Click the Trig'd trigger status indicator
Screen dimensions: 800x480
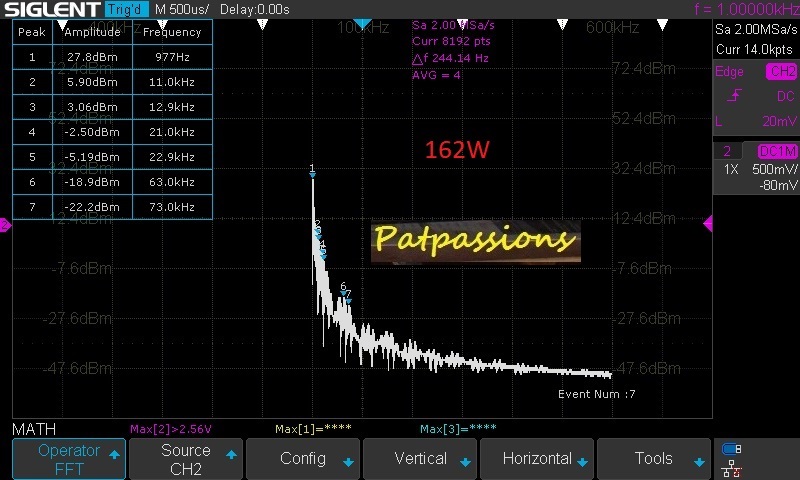click(124, 9)
